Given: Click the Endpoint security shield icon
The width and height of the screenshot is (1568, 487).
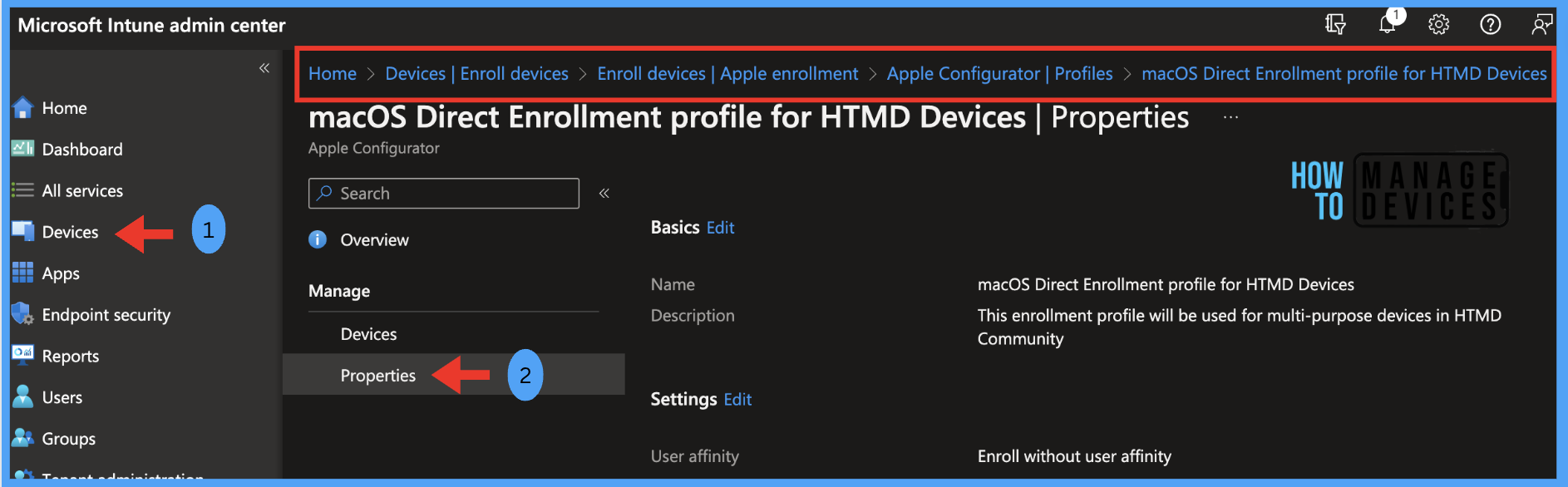Looking at the screenshot, I should (x=22, y=314).
